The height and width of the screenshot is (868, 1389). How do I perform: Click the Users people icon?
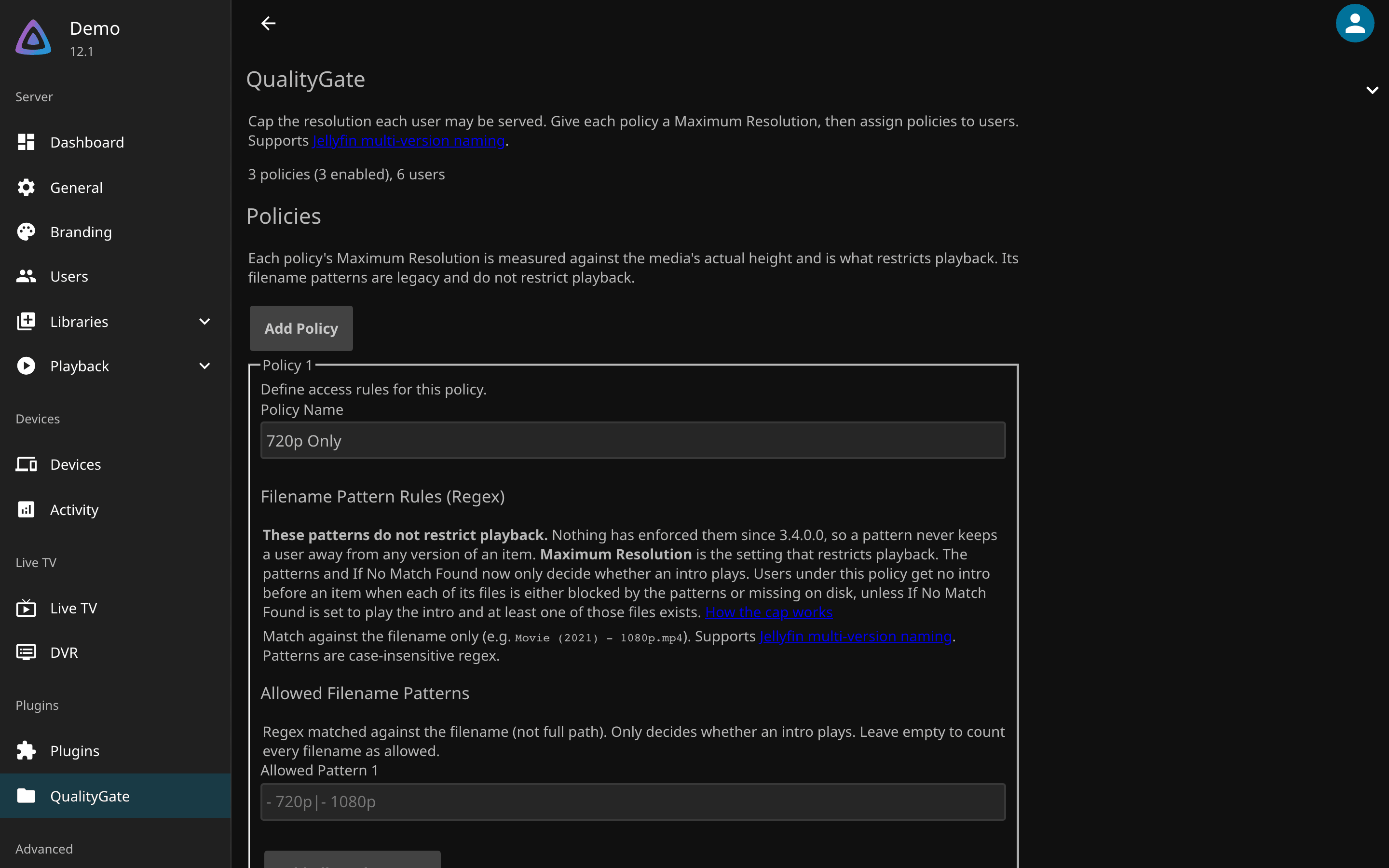(26, 276)
